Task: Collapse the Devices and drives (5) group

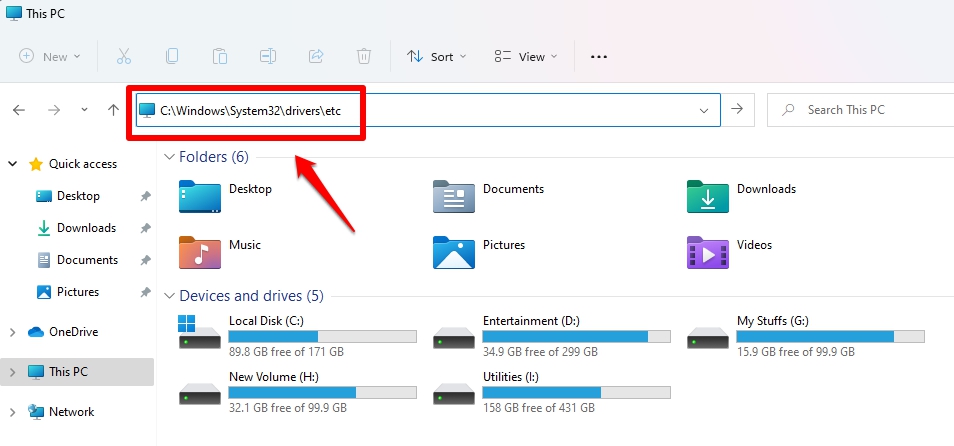Action: tap(170, 296)
